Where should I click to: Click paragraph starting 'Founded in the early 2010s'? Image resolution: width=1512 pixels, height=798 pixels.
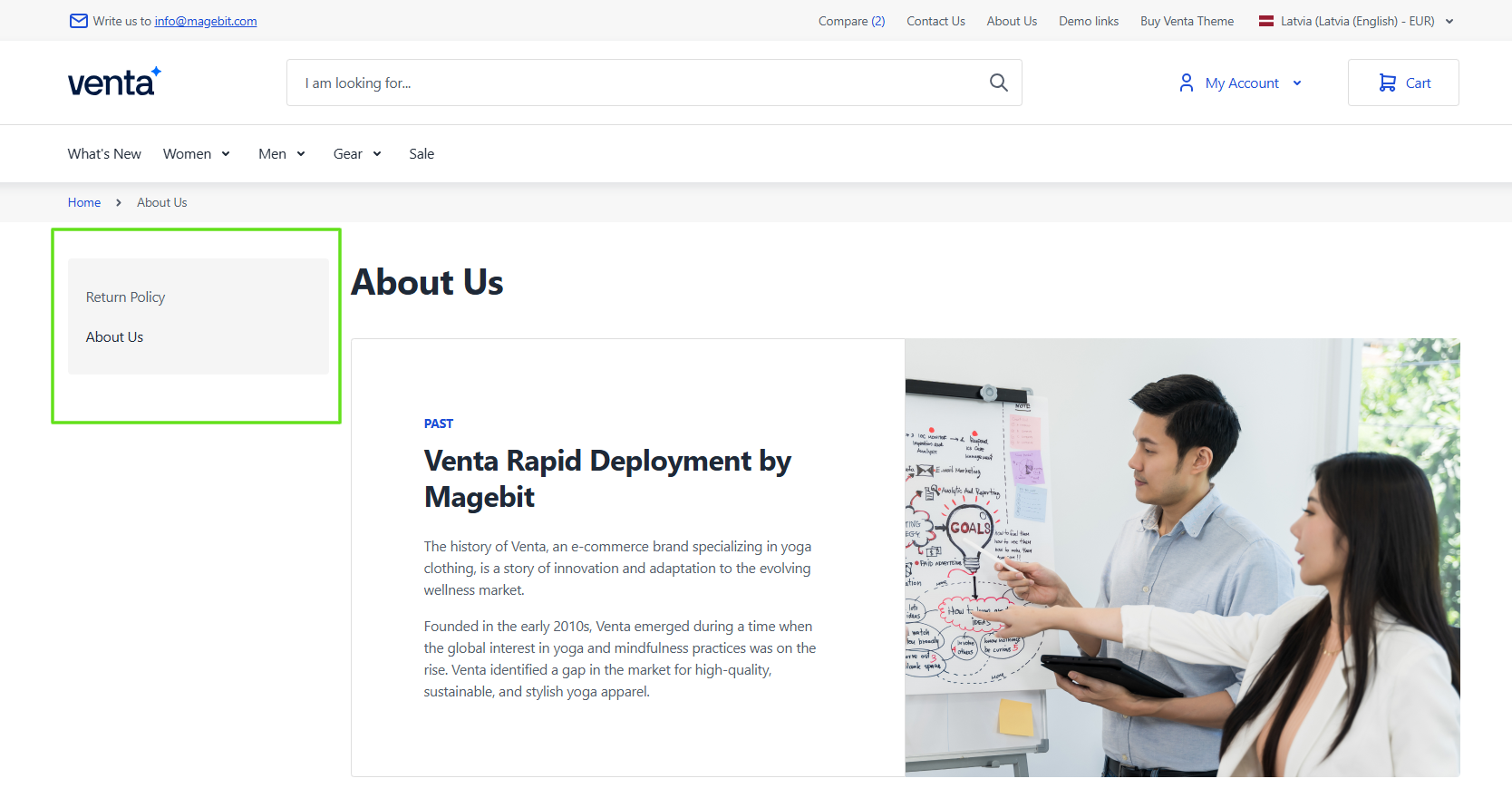tap(620, 658)
